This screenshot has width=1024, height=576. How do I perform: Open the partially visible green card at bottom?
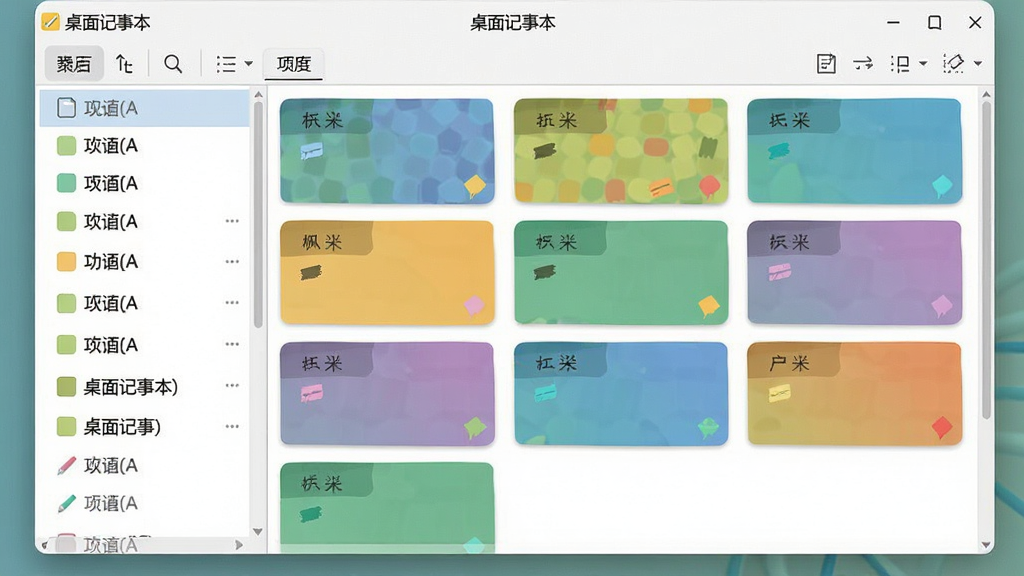(387, 507)
